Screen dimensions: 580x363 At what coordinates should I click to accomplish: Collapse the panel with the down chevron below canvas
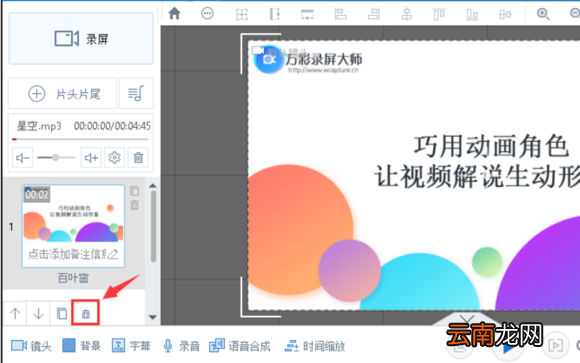(x=467, y=319)
